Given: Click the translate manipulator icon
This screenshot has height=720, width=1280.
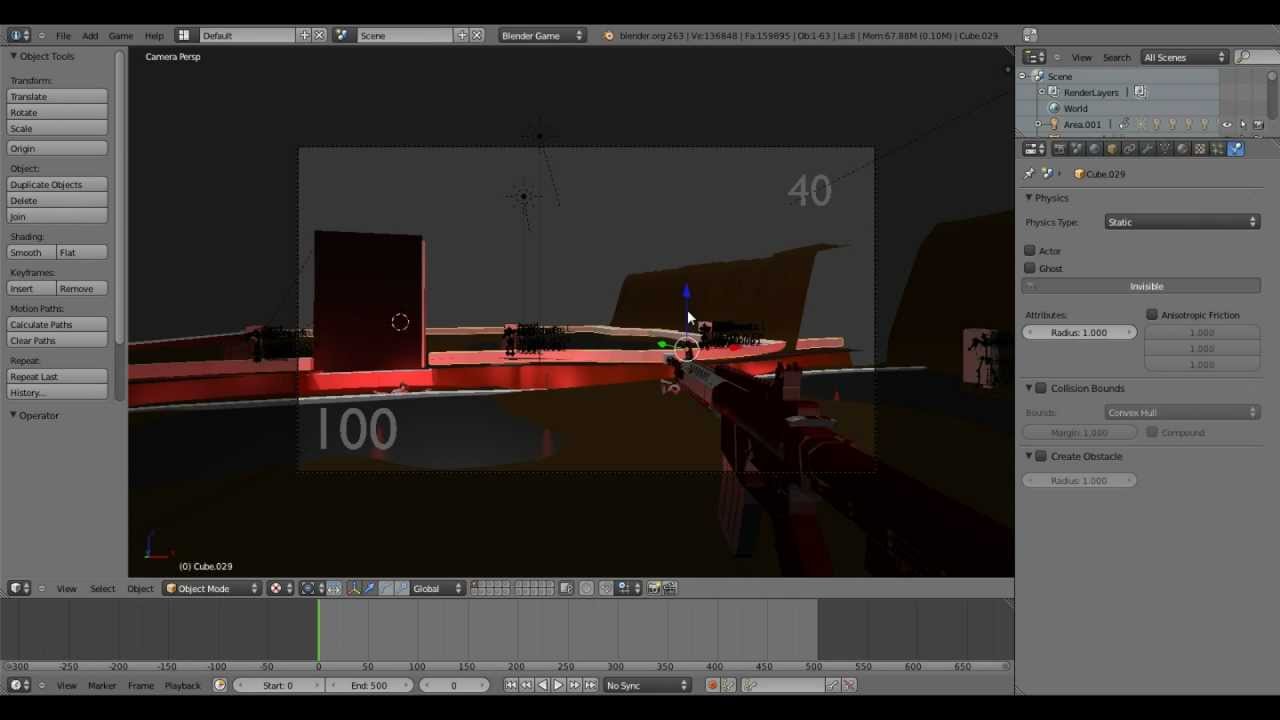Looking at the screenshot, I should pyautogui.click(x=370, y=588).
